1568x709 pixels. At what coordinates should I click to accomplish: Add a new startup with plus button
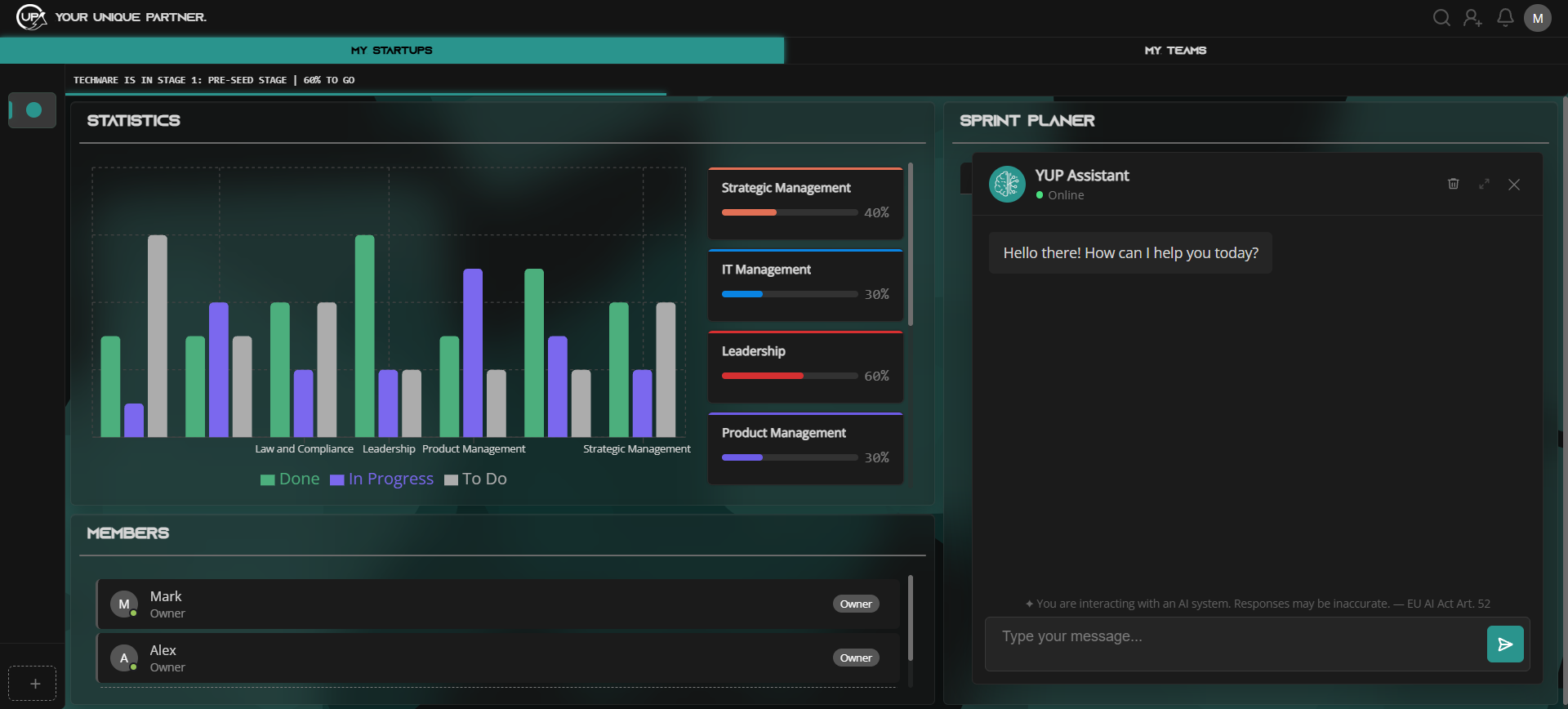click(x=33, y=684)
